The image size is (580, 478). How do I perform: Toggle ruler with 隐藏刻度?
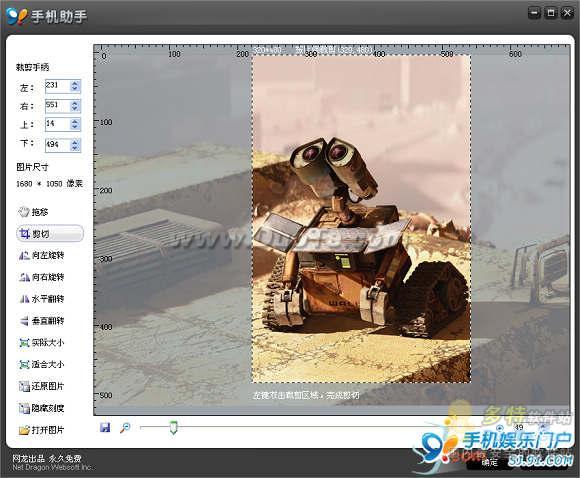[41, 408]
